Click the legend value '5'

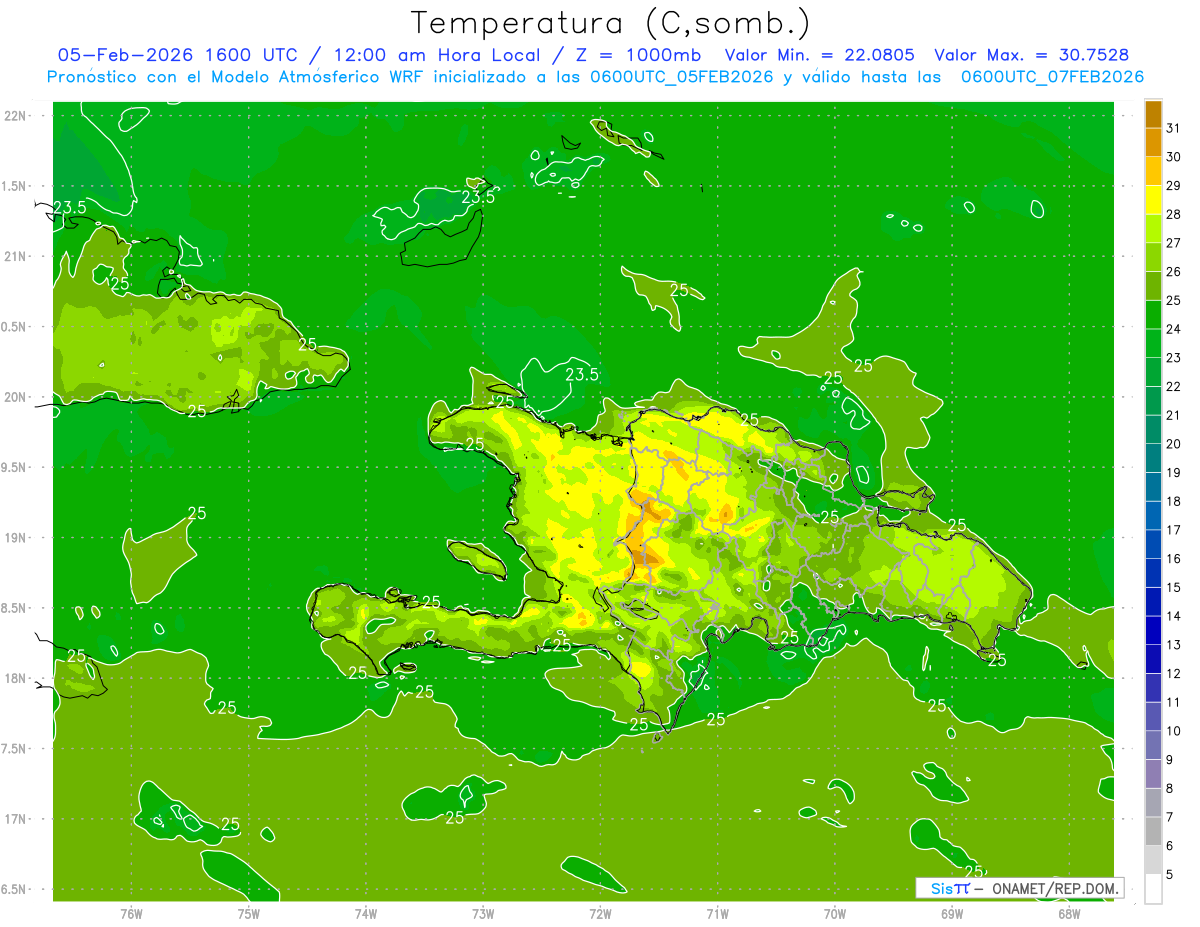point(1170,875)
